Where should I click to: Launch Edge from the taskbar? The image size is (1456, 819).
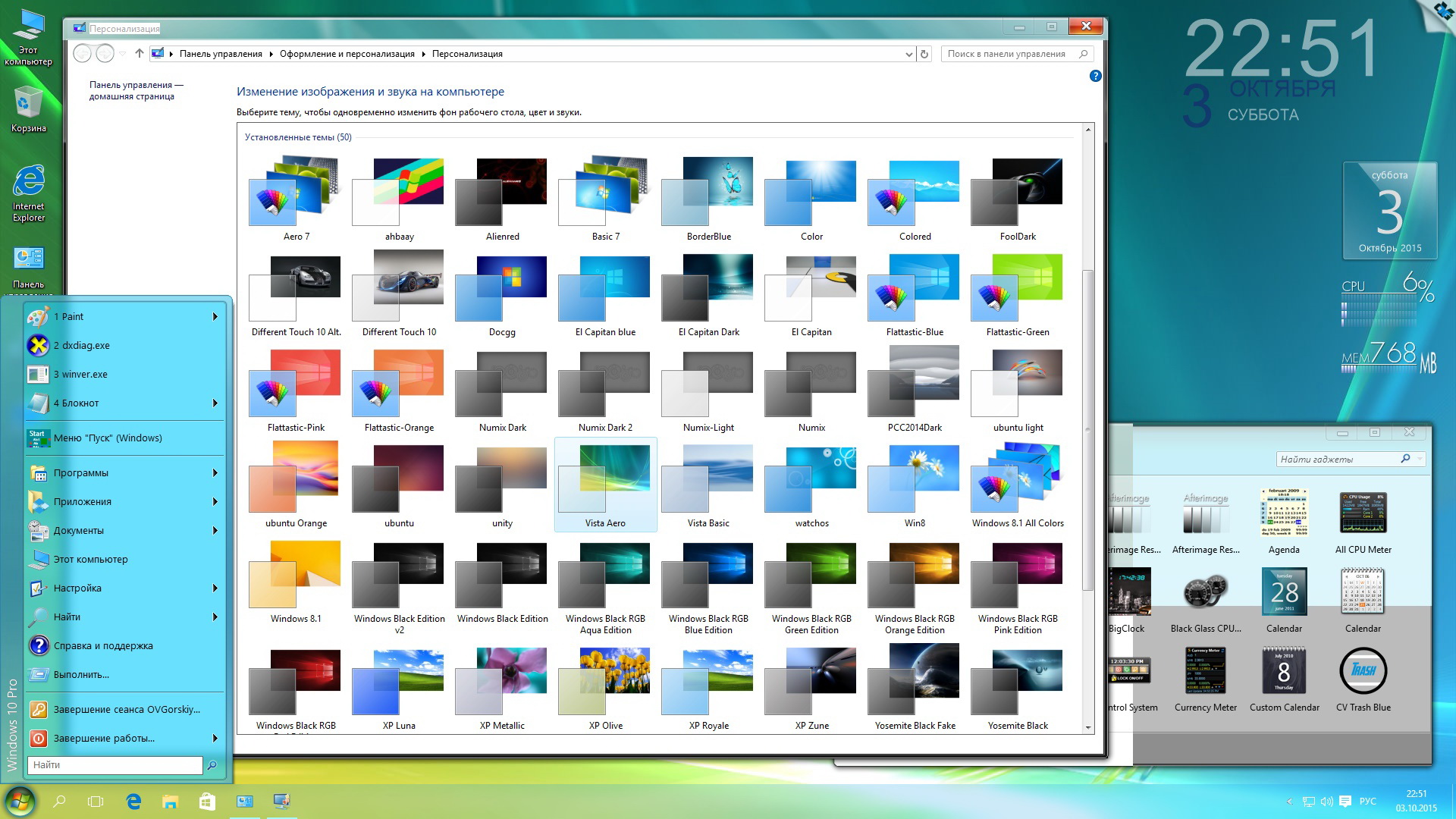click(x=133, y=801)
